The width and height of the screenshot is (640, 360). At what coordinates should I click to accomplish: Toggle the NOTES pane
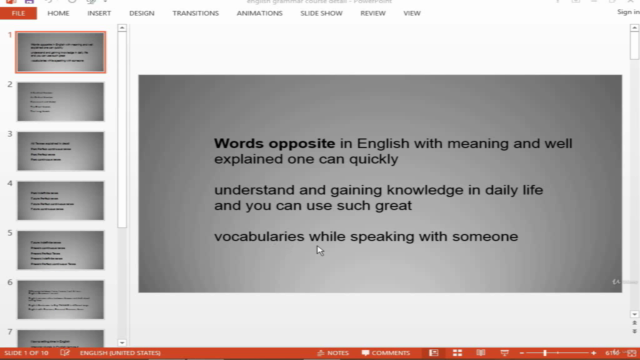click(333, 353)
